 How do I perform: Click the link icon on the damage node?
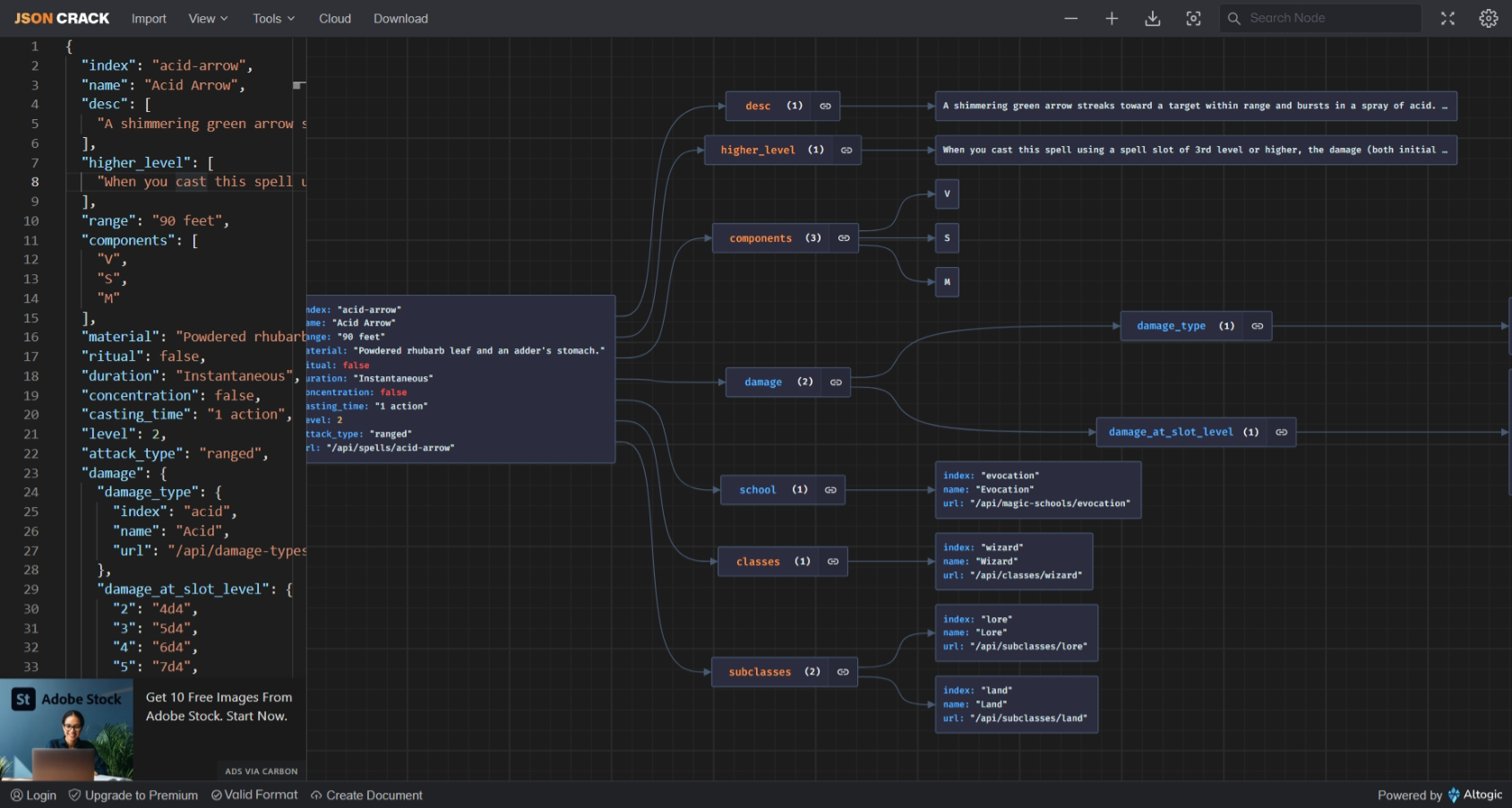coord(835,383)
